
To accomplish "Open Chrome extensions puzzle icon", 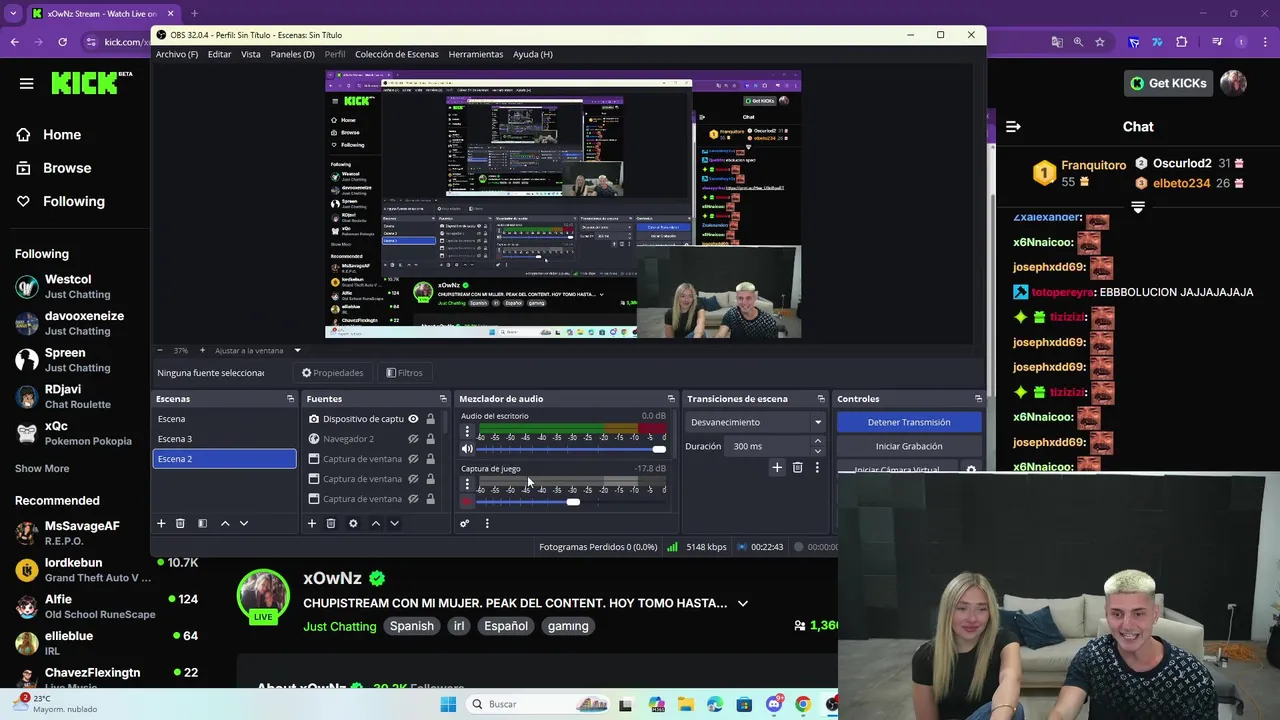I will pos(1182,42).
